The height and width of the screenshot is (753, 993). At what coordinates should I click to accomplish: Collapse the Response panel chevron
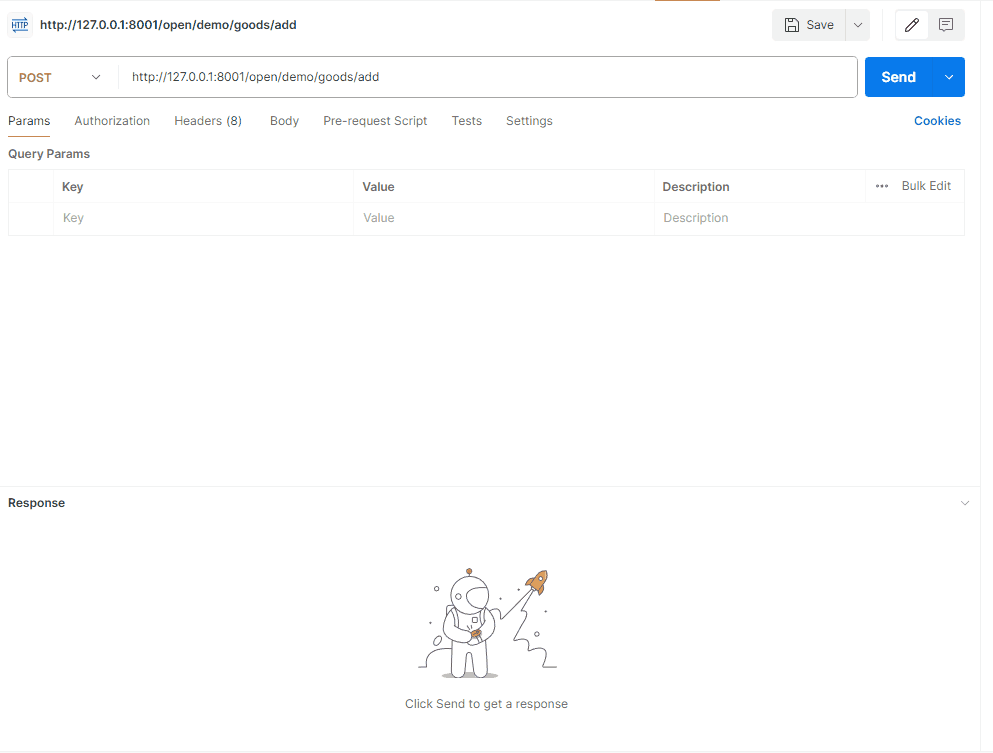[x=964, y=503]
